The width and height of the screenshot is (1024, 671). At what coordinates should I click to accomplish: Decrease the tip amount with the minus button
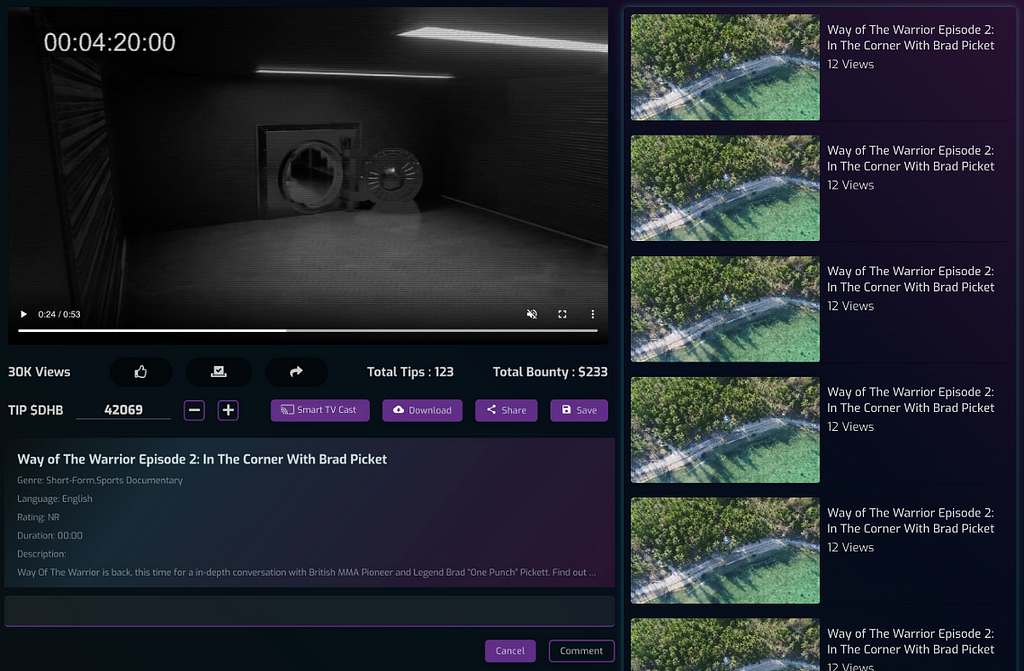194,410
